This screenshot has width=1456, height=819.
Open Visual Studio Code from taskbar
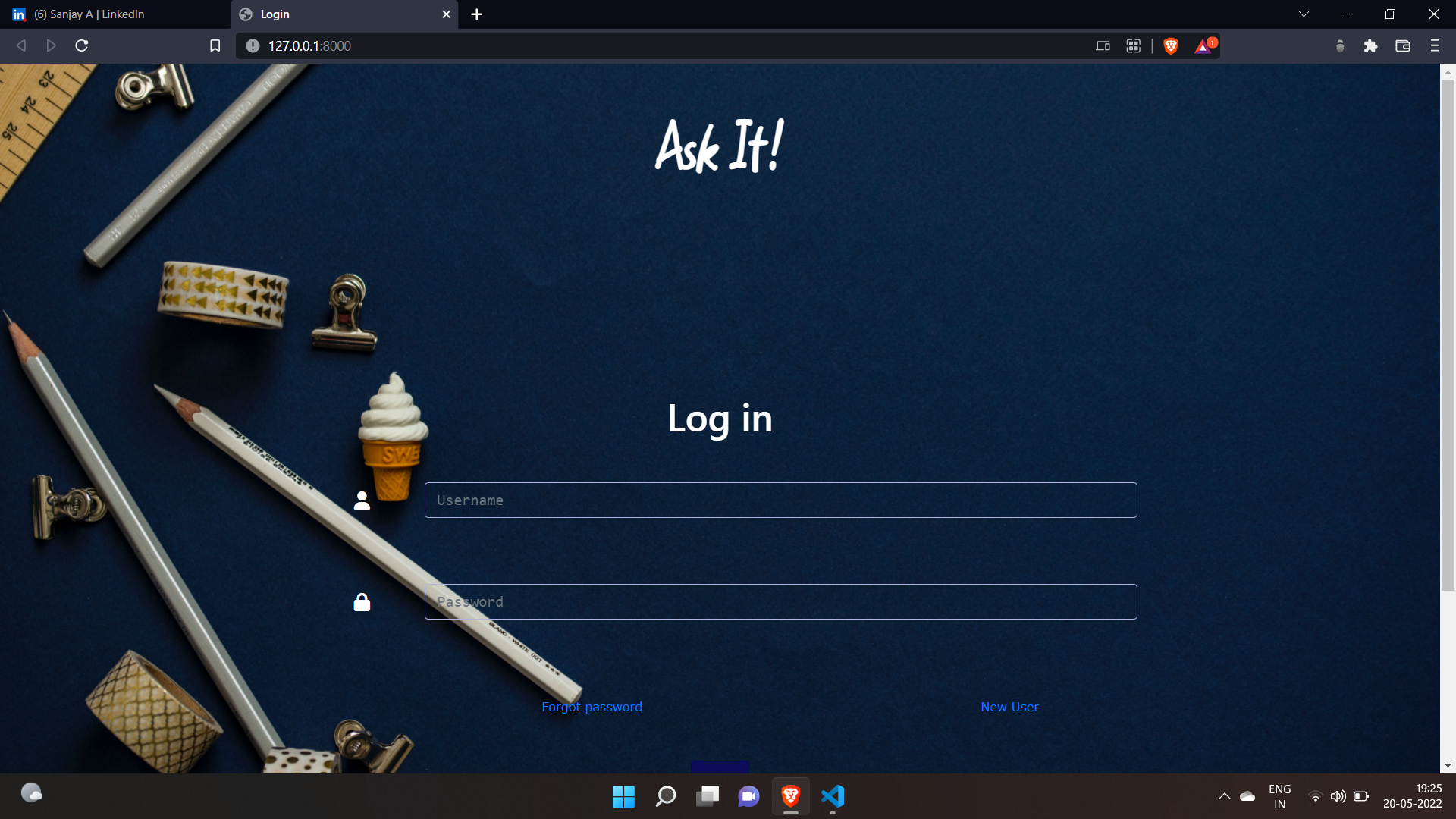pyautogui.click(x=833, y=796)
